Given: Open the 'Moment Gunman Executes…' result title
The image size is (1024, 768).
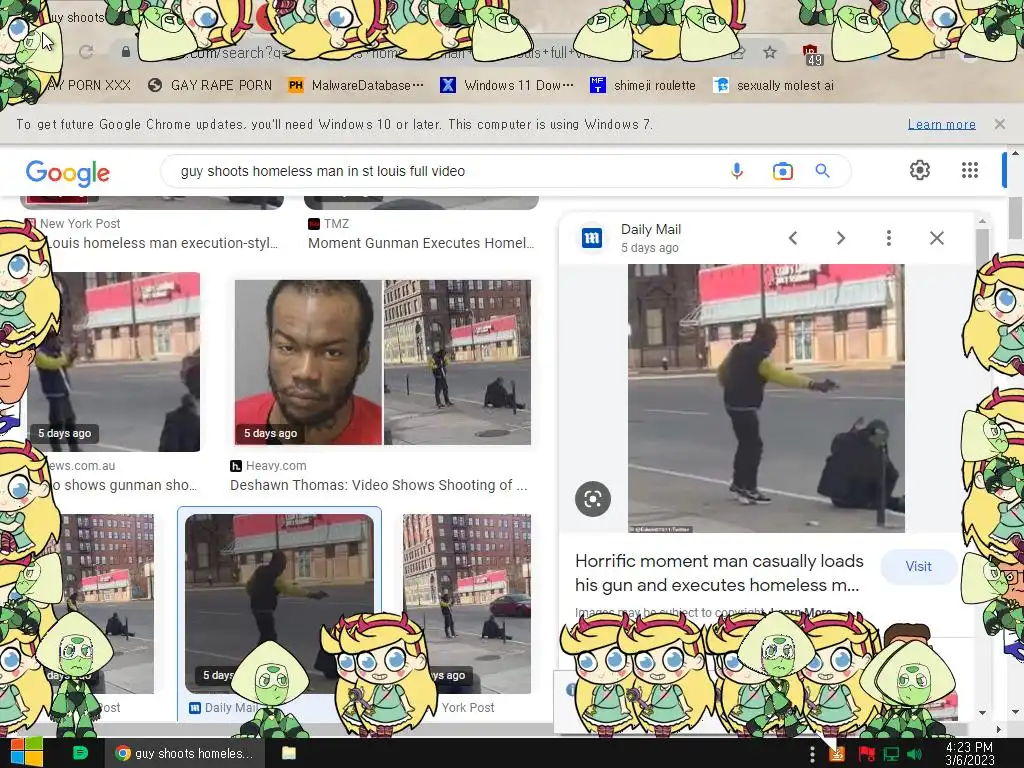Looking at the screenshot, I should pyautogui.click(x=421, y=243).
